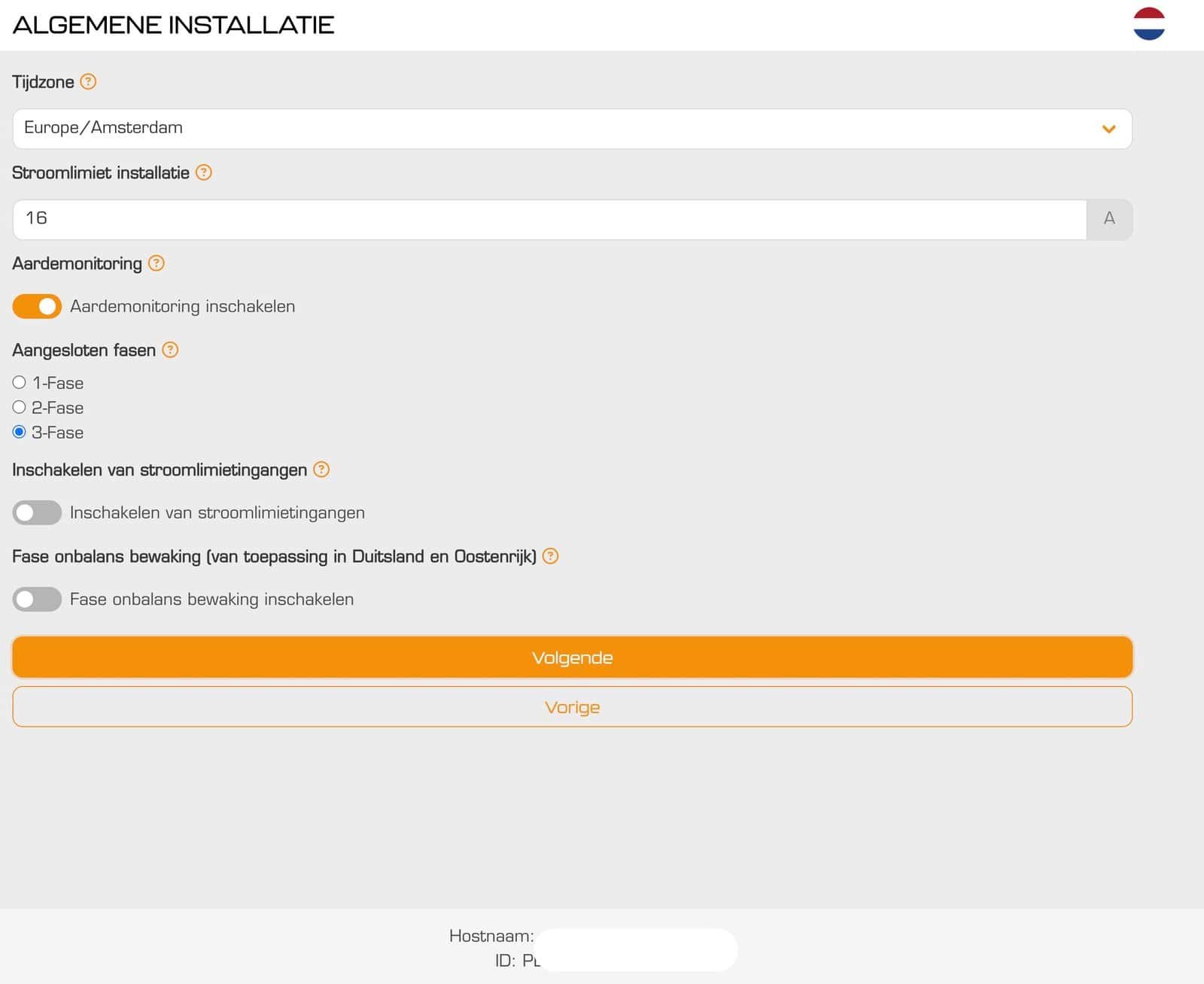Go back with the Vorige button
The width and height of the screenshot is (1204, 984).
pyautogui.click(x=572, y=707)
